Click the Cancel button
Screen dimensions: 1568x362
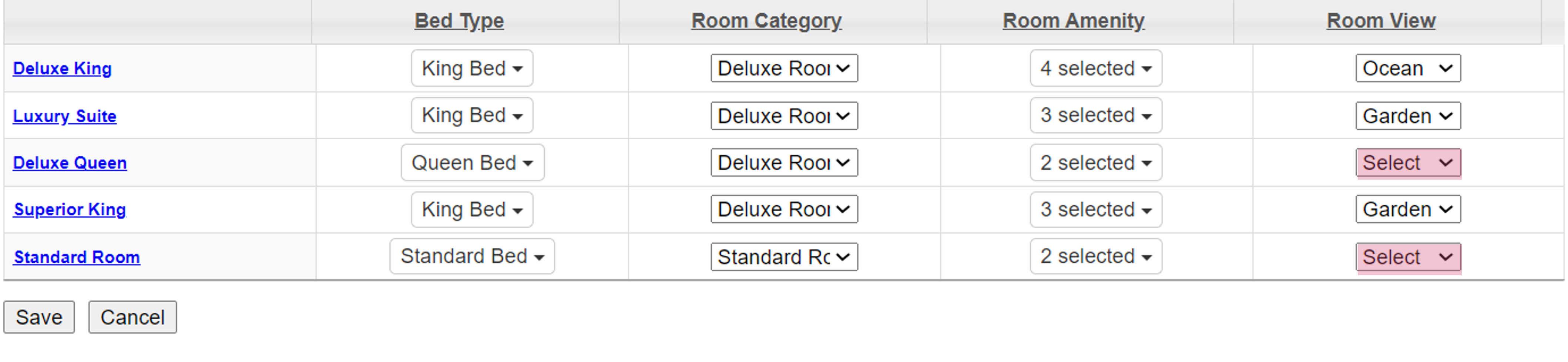click(133, 318)
